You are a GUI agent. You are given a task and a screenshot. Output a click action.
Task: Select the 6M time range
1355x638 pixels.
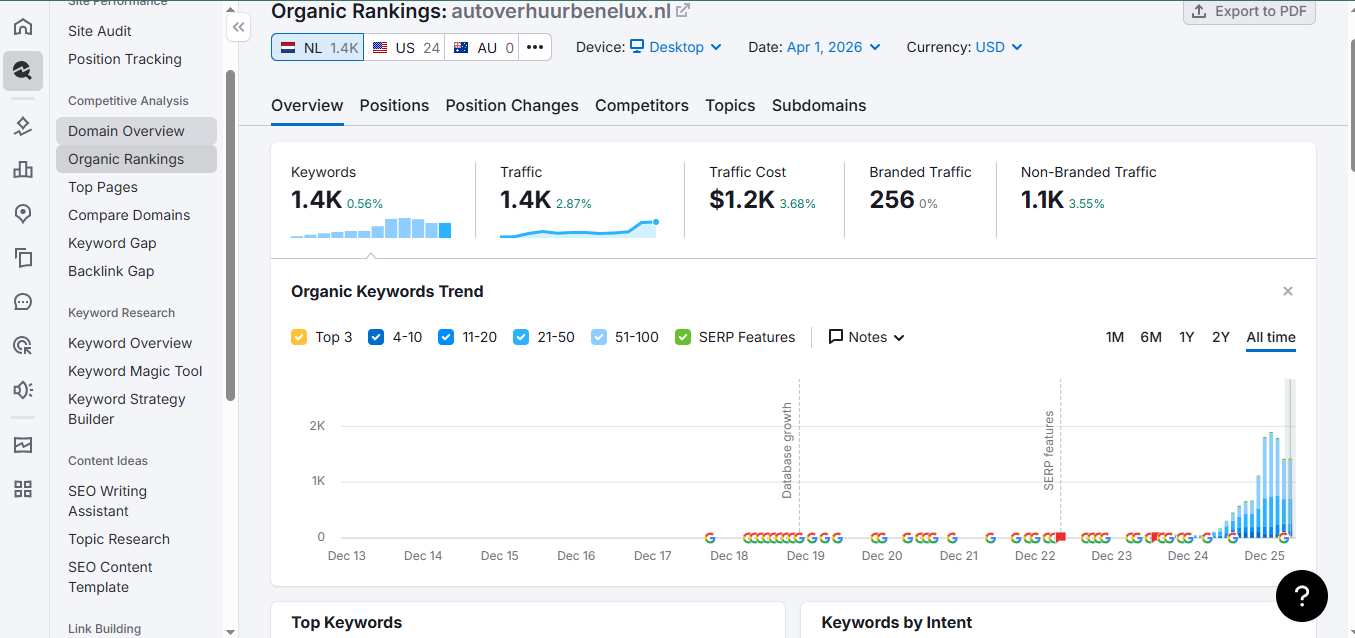(1151, 337)
